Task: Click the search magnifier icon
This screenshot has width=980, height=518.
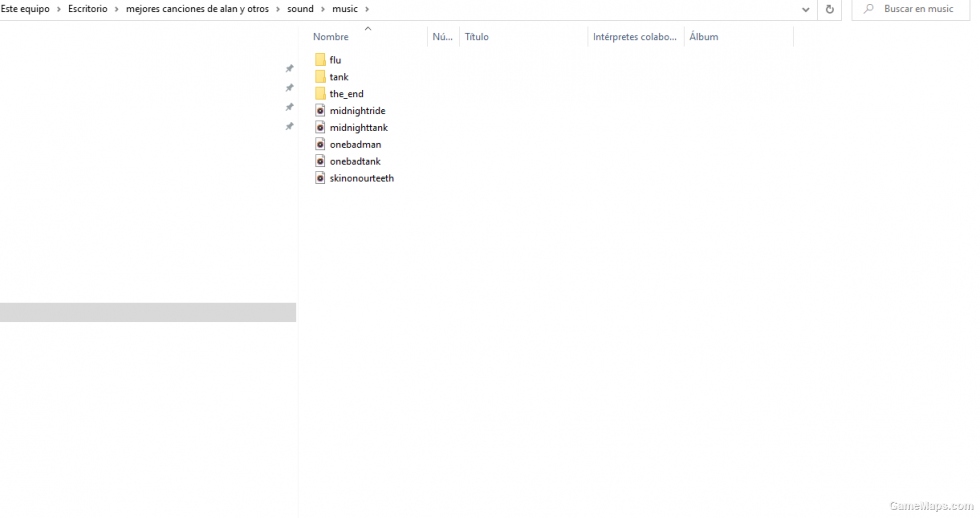Action: [869, 9]
